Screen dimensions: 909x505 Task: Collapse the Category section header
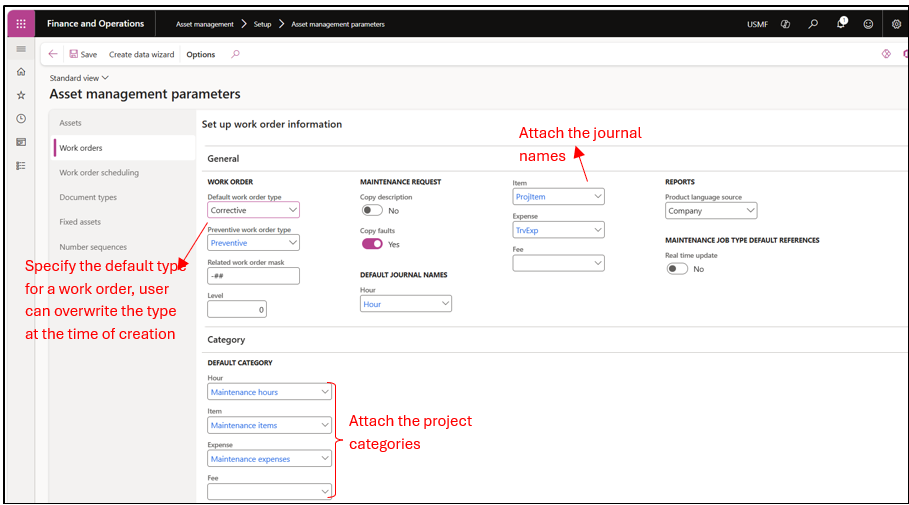coord(226,340)
